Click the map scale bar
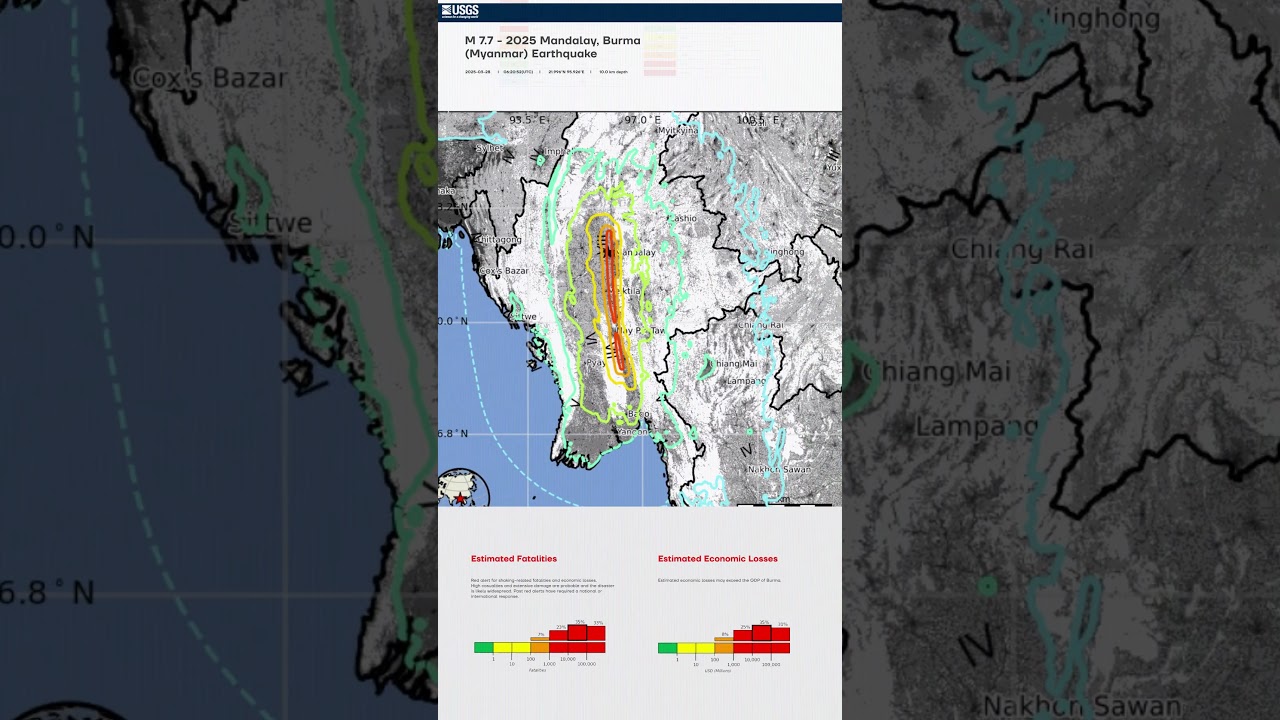The width and height of the screenshot is (1280, 720). (784, 505)
